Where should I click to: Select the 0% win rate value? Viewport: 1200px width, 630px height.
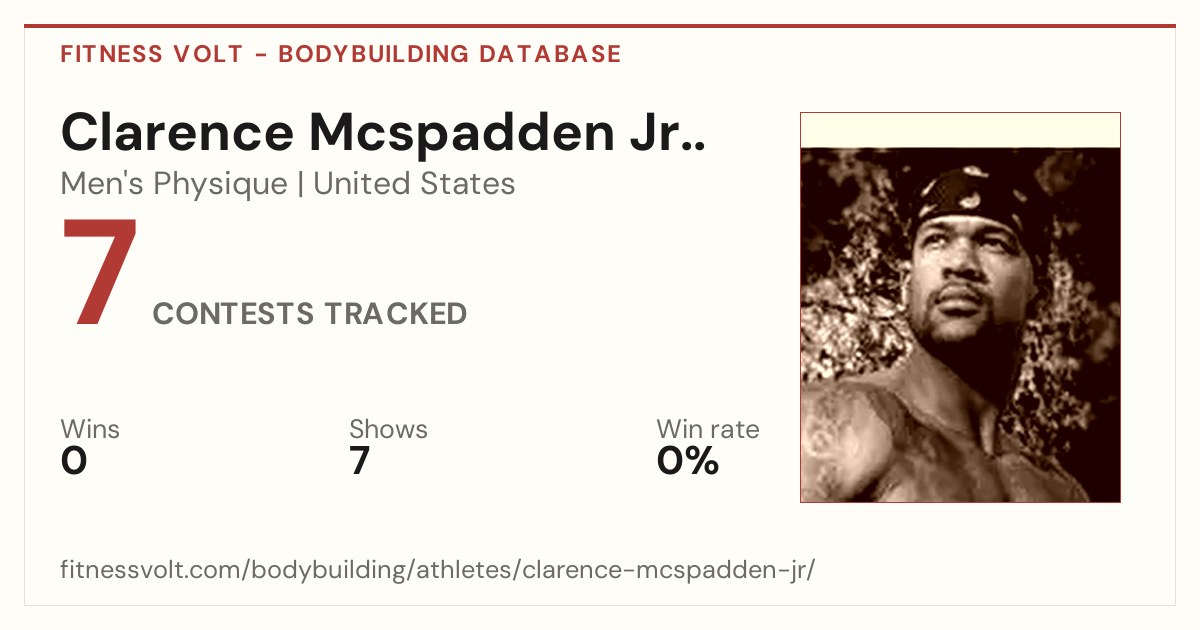coord(688,461)
